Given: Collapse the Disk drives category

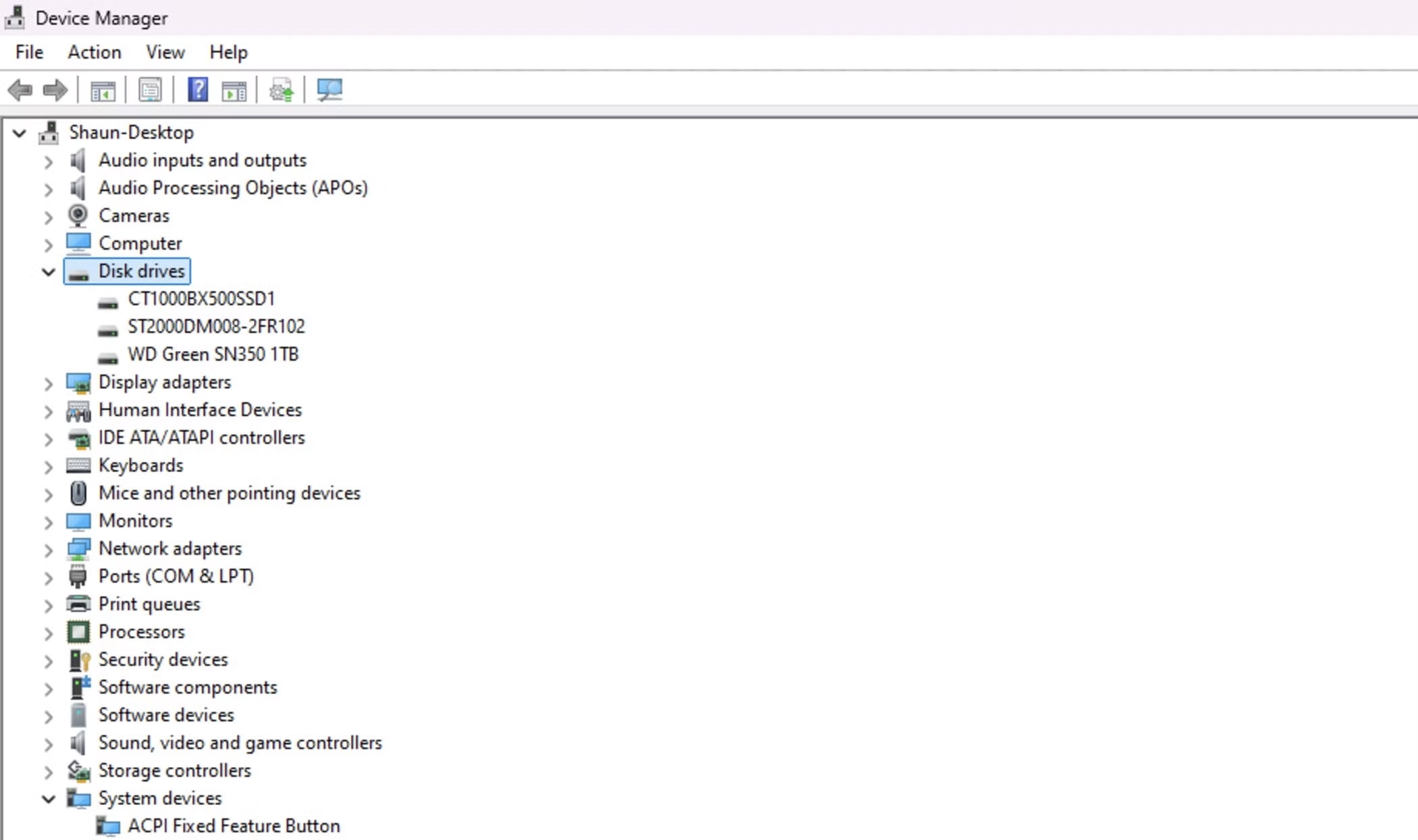Looking at the screenshot, I should point(48,271).
